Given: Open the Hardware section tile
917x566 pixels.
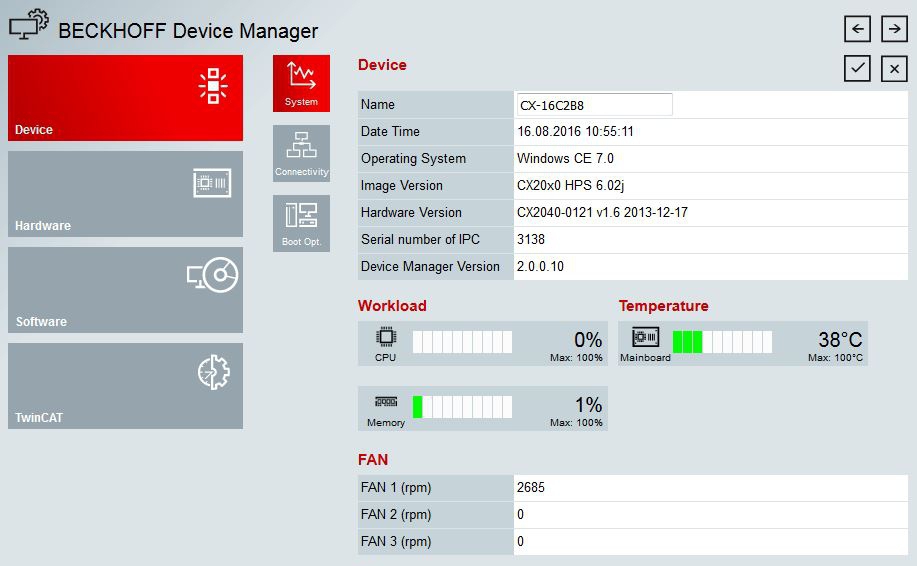Looking at the screenshot, I should click(x=125, y=194).
